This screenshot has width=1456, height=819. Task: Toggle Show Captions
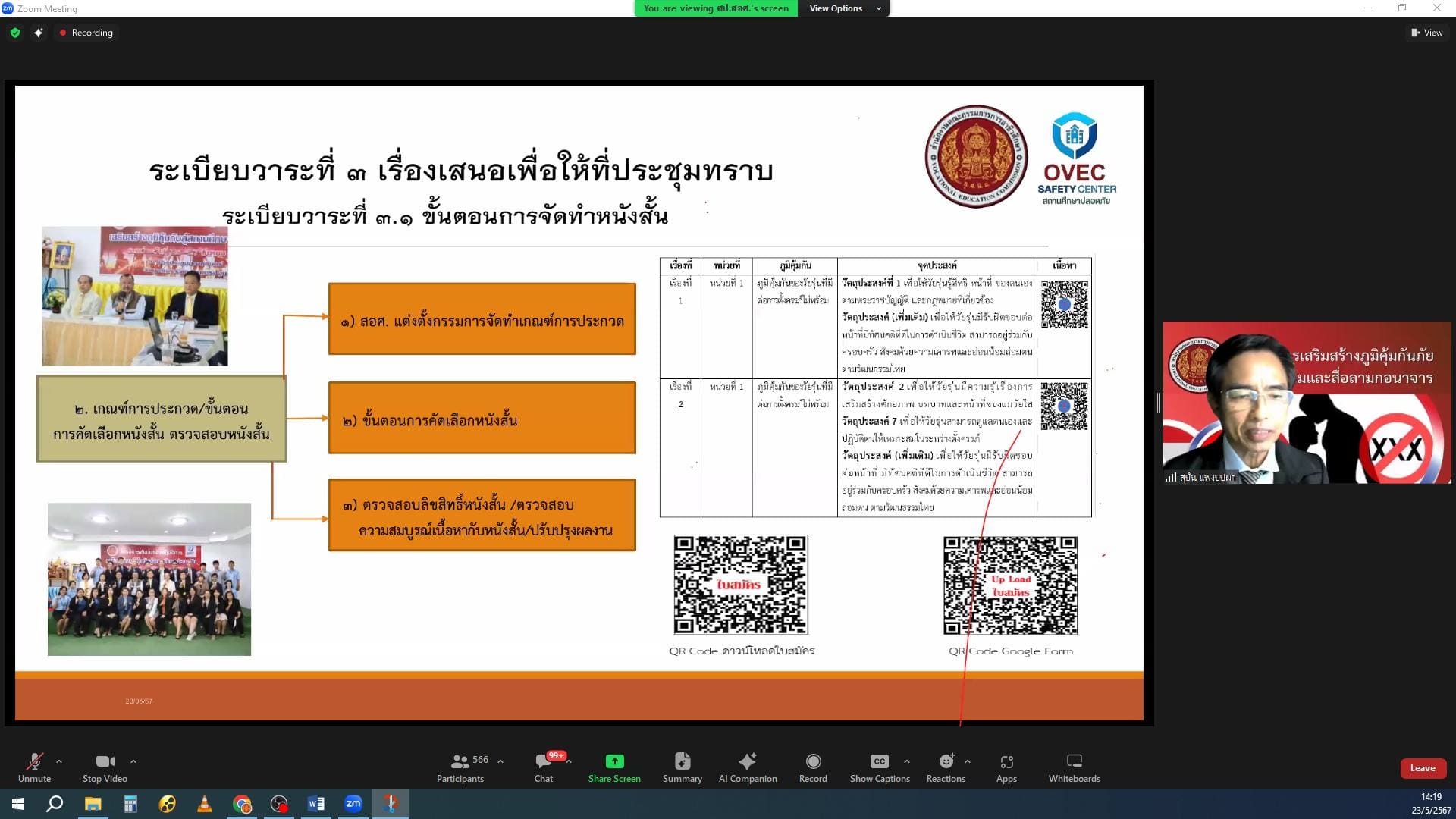pyautogui.click(x=879, y=767)
